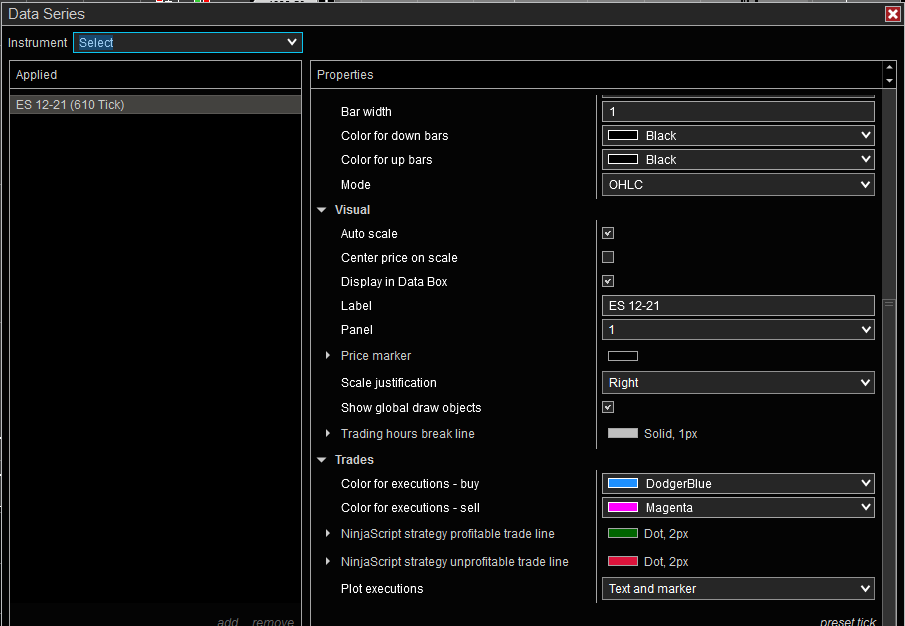905x626 pixels.
Task: Expand the Price marker property
Action: (328, 356)
